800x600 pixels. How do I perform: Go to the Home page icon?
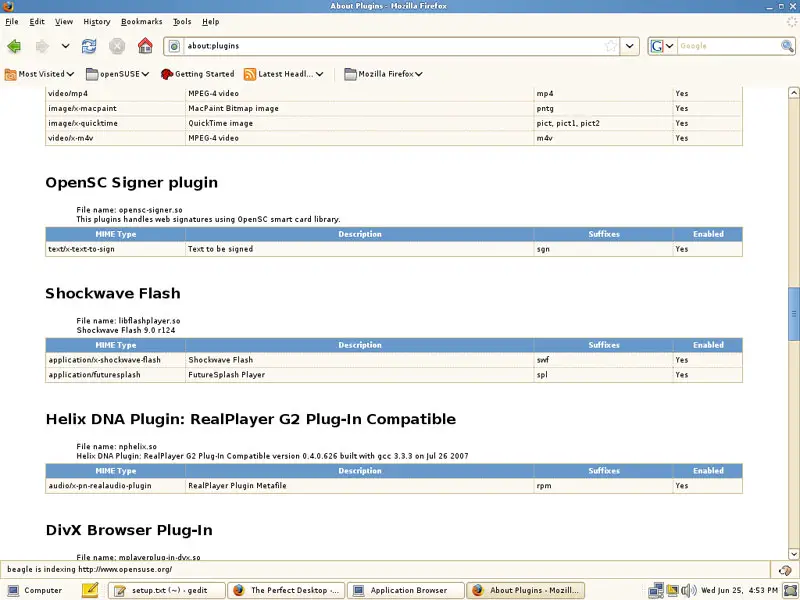point(145,46)
